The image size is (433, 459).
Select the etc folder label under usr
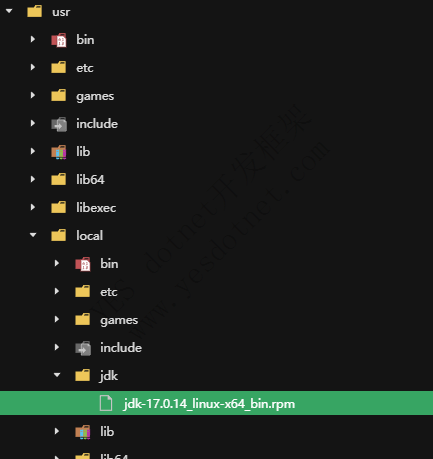(85, 68)
